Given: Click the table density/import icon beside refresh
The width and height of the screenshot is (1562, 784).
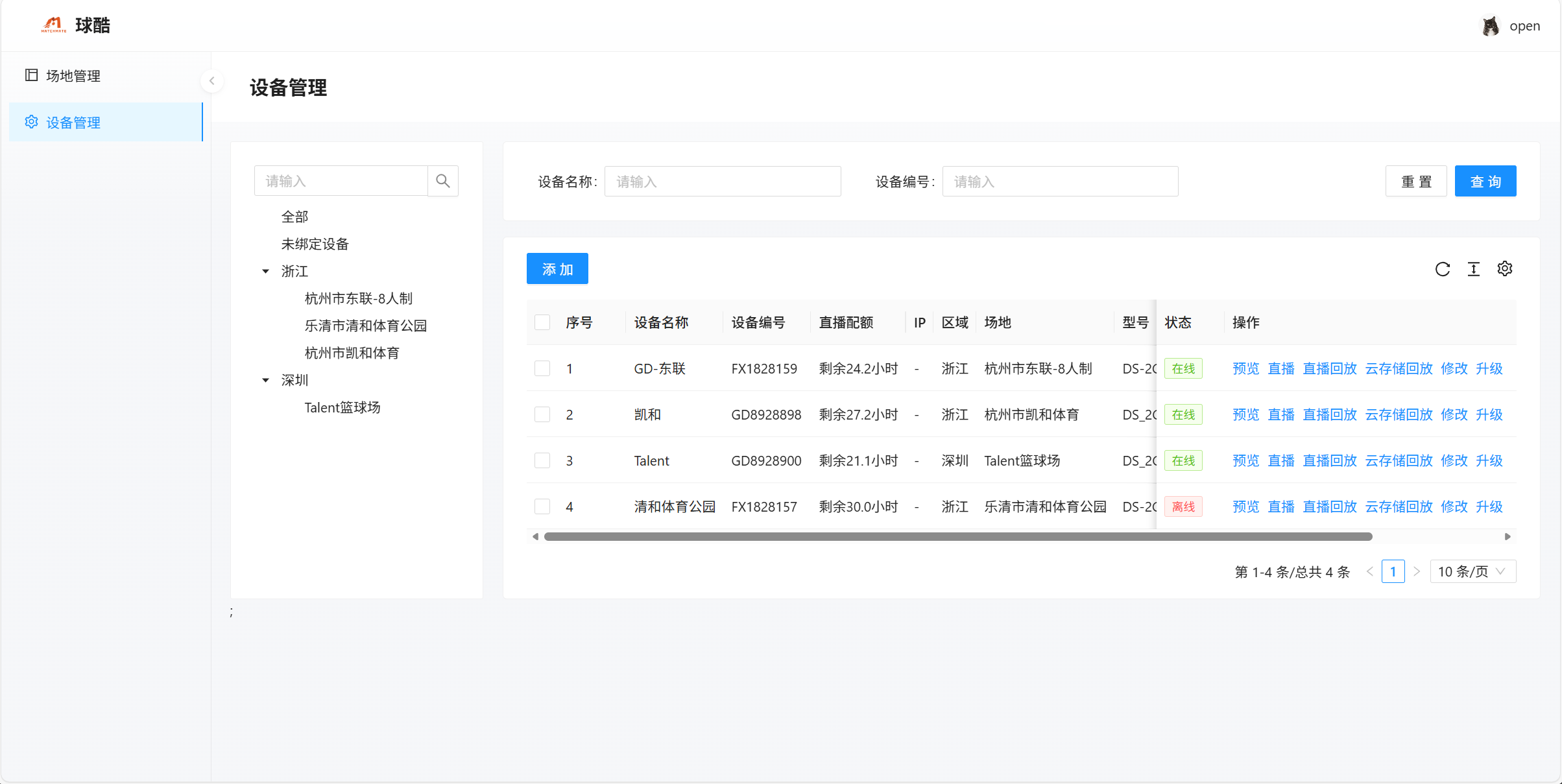Looking at the screenshot, I should tap(1474, 268).
